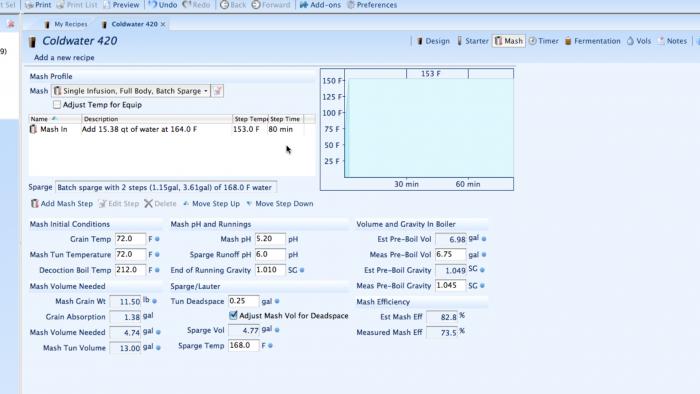Open the Preview toolbar item
Image resolution: width=700 pixels, height=394 pixels.
121,5
